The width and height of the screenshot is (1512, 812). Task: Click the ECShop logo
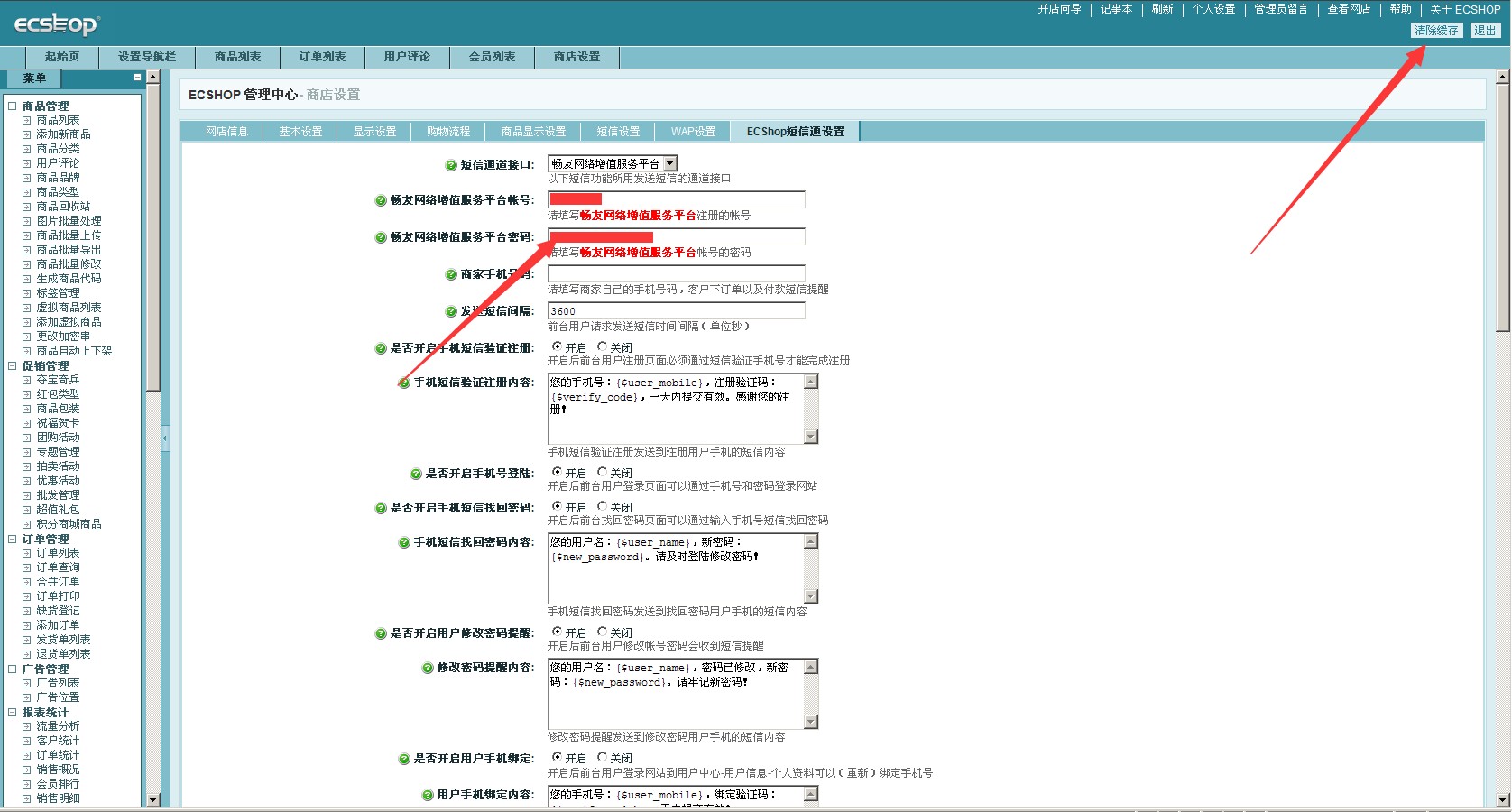pos(56,24)
